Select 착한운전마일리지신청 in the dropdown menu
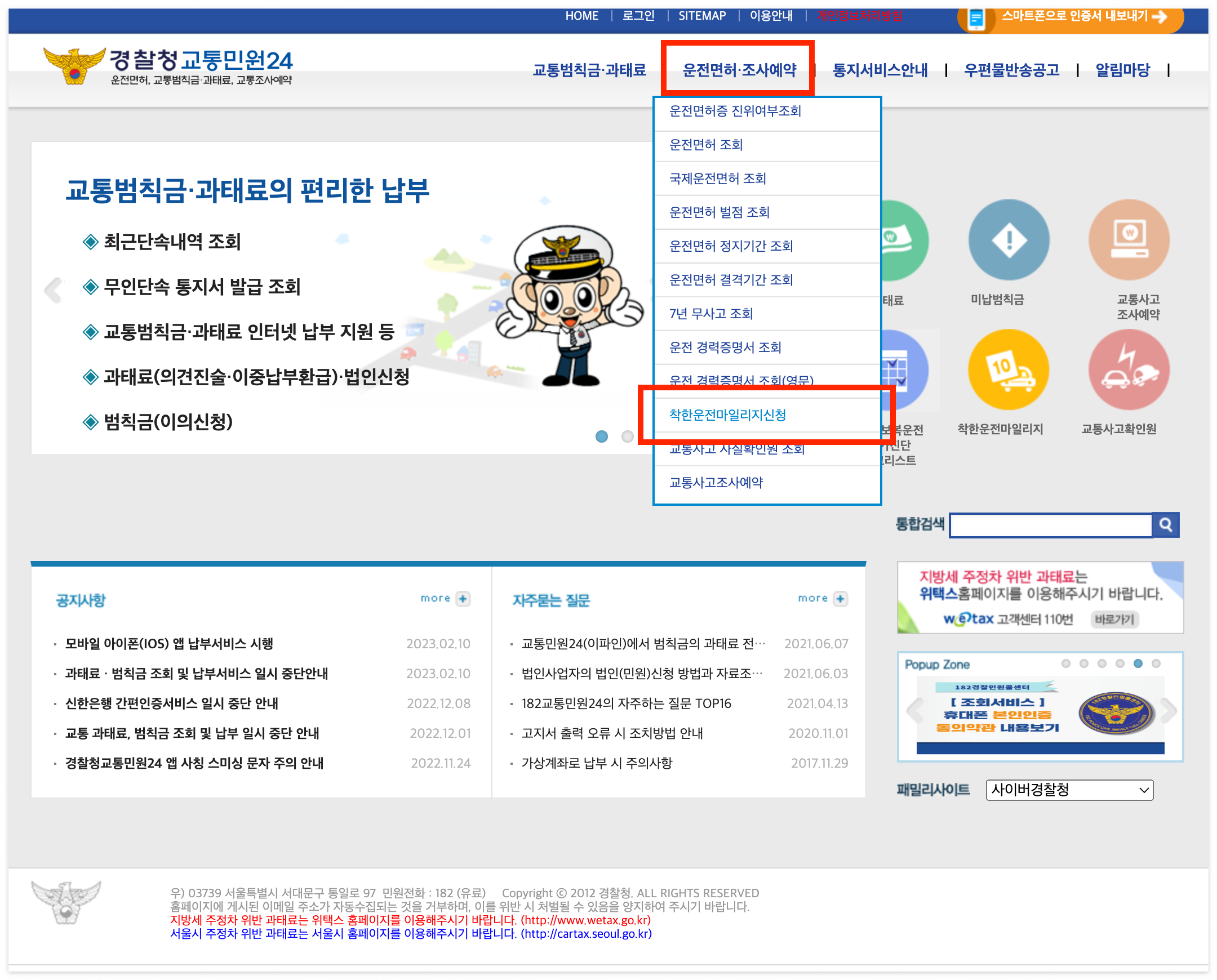 (x=727, y=415)
